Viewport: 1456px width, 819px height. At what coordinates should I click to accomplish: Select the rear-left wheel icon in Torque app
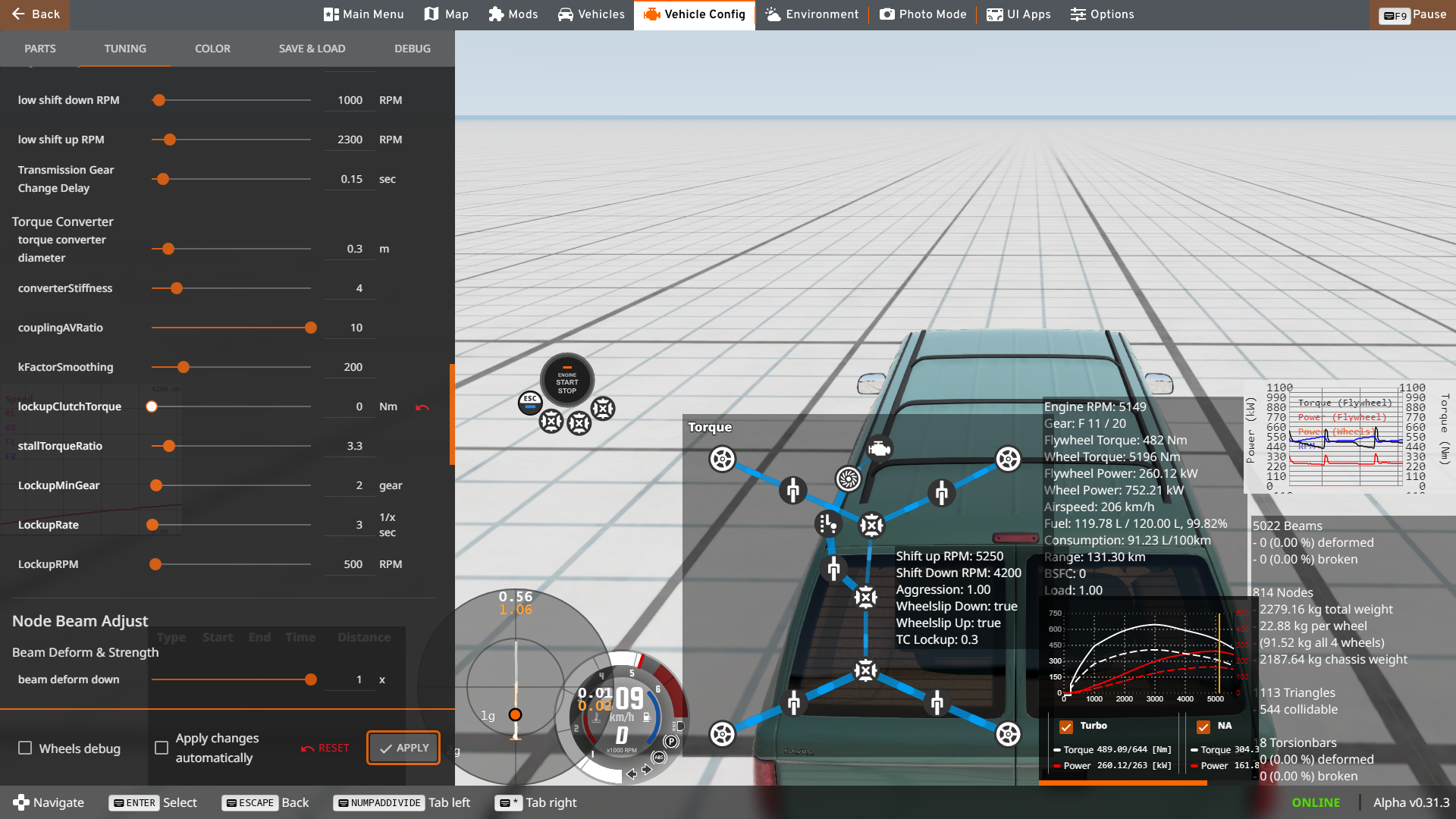pyautogui.click(x=722, y=733)
